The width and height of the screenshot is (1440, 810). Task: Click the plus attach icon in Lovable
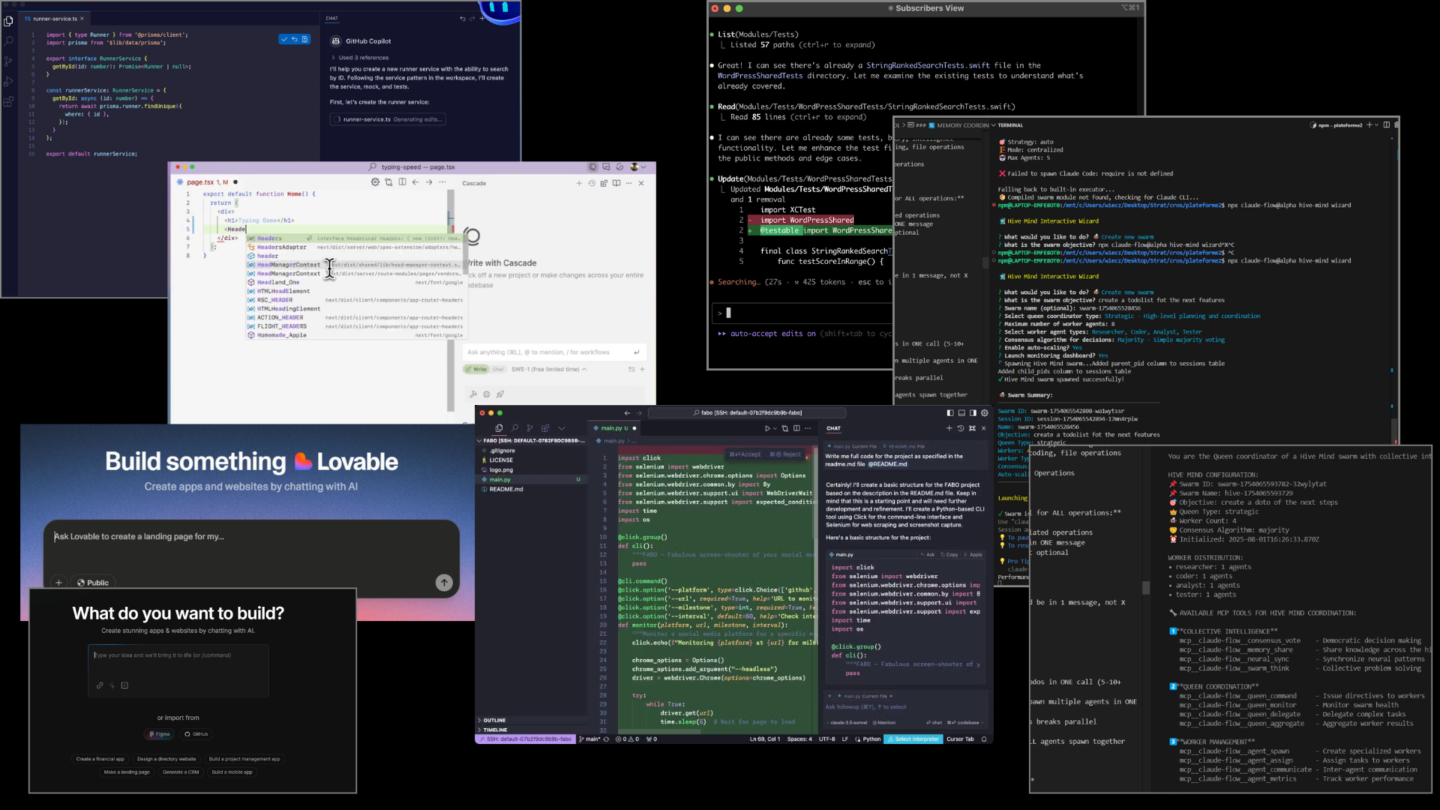click(58, 582)
